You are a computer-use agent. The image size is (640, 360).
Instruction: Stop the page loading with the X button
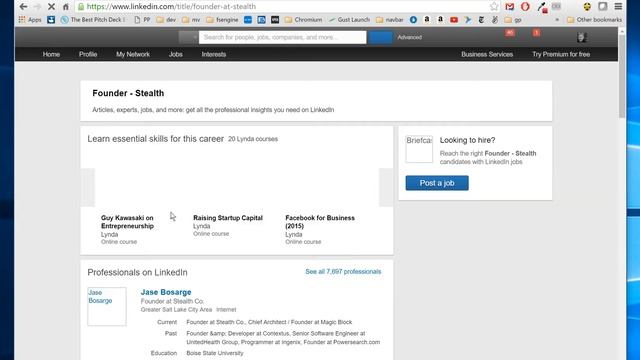point(51,7)
